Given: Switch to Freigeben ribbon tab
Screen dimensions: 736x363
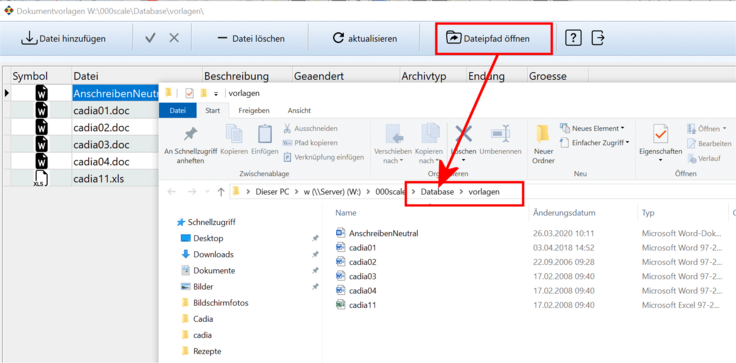Looking at the screenshot, I should coord(253,110).
